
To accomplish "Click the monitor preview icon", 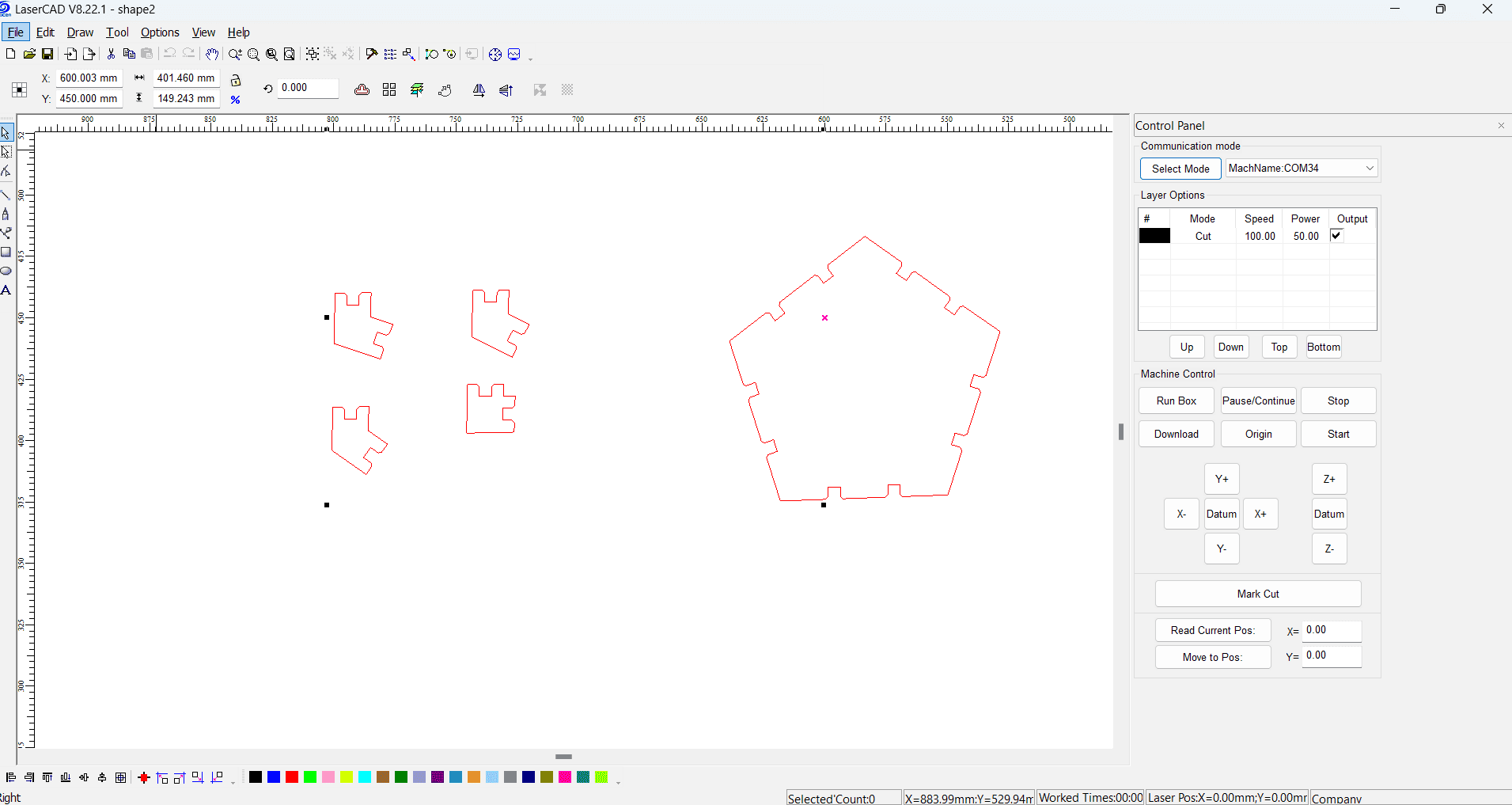I will 514,54.
